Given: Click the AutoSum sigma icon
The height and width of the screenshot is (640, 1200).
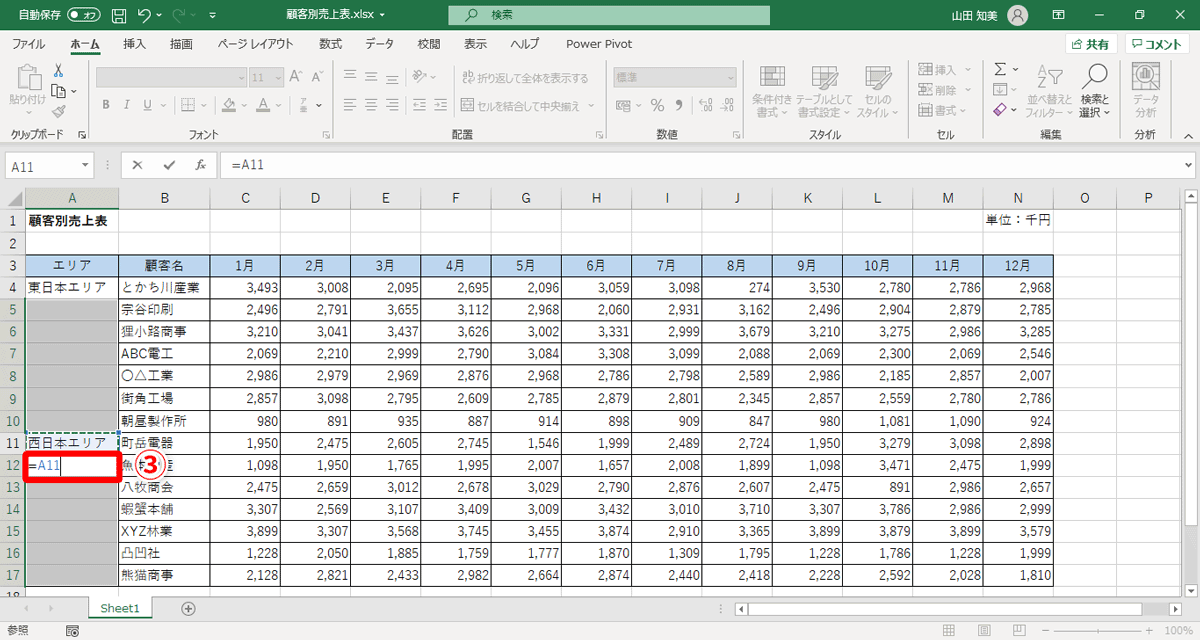Looking at the screenshot, I should pyautogui.click(x=1000, y=70).
